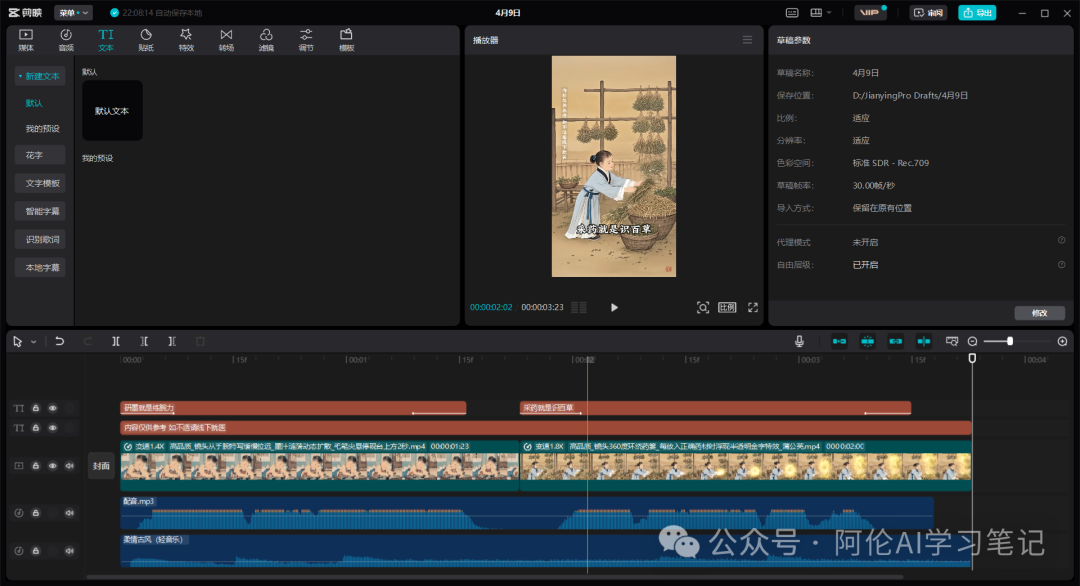Mute the 柔情古风 music track
Viewport: 1080px width, 586px height.
point(70,551)
